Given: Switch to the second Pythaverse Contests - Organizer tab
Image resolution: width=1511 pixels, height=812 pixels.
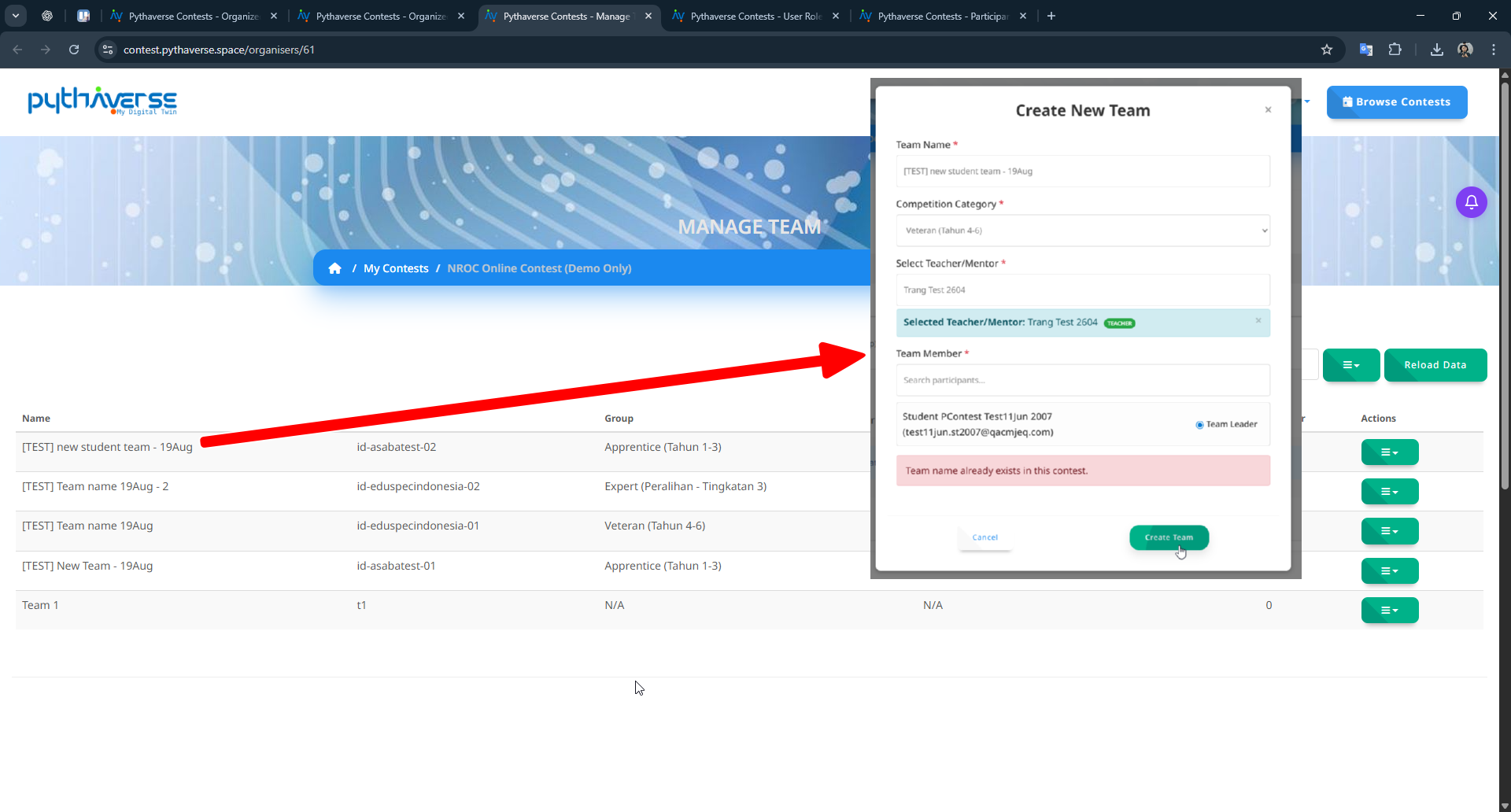Looking at the screenshot, I should pyautogui.click(x=381, y=16).
